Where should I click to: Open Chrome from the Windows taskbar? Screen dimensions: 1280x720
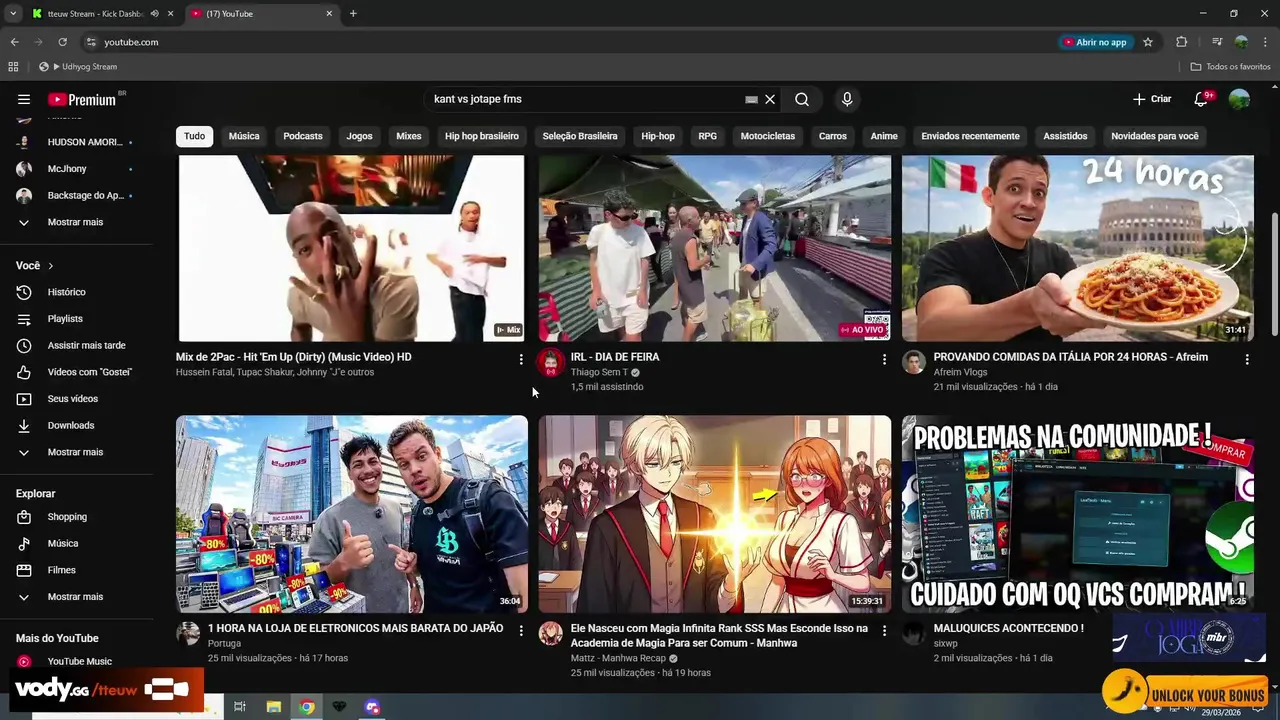[306, 707]
